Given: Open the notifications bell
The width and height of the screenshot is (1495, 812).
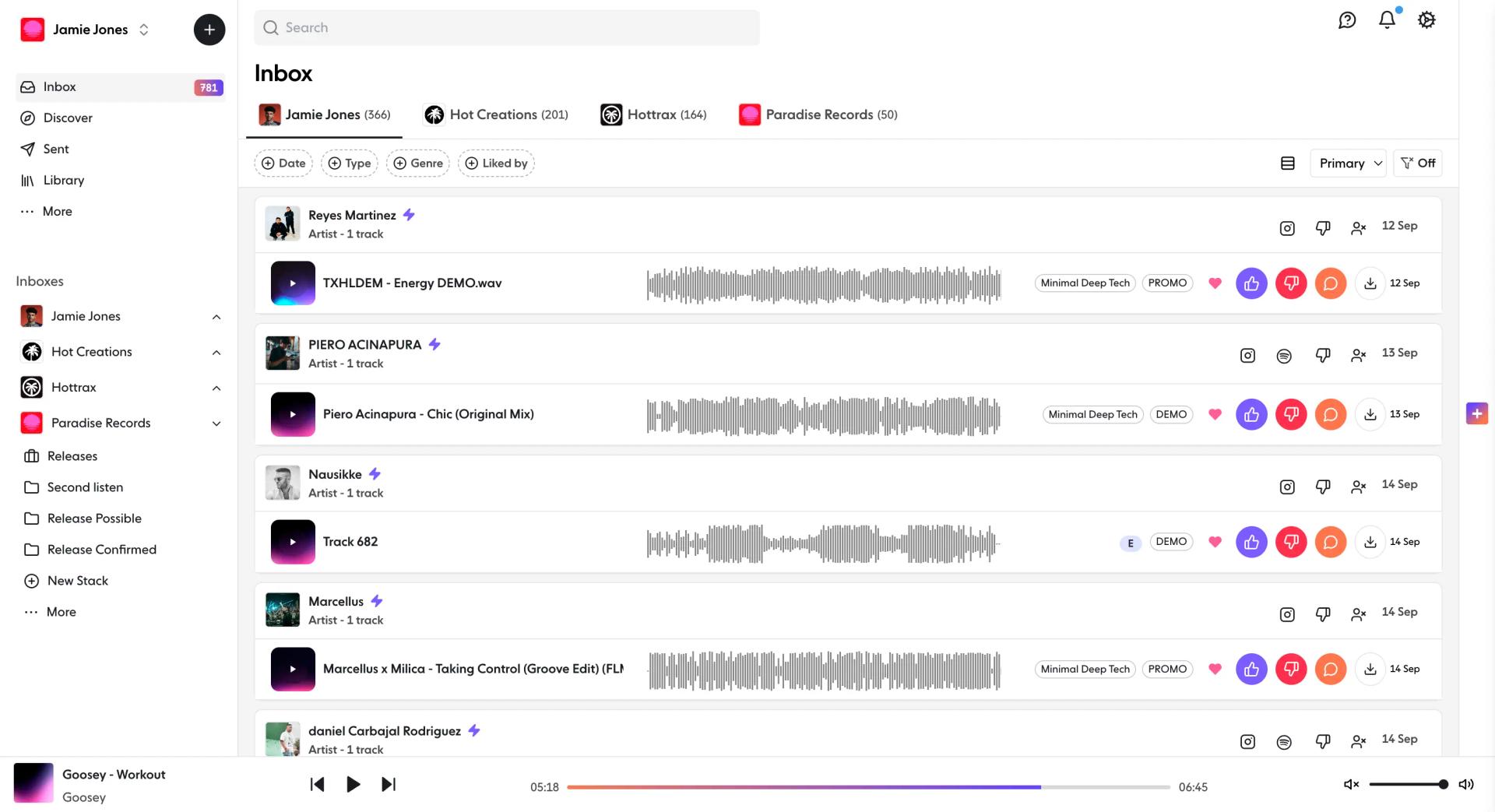Looking at the screenshot, I should pos(1387,20).
